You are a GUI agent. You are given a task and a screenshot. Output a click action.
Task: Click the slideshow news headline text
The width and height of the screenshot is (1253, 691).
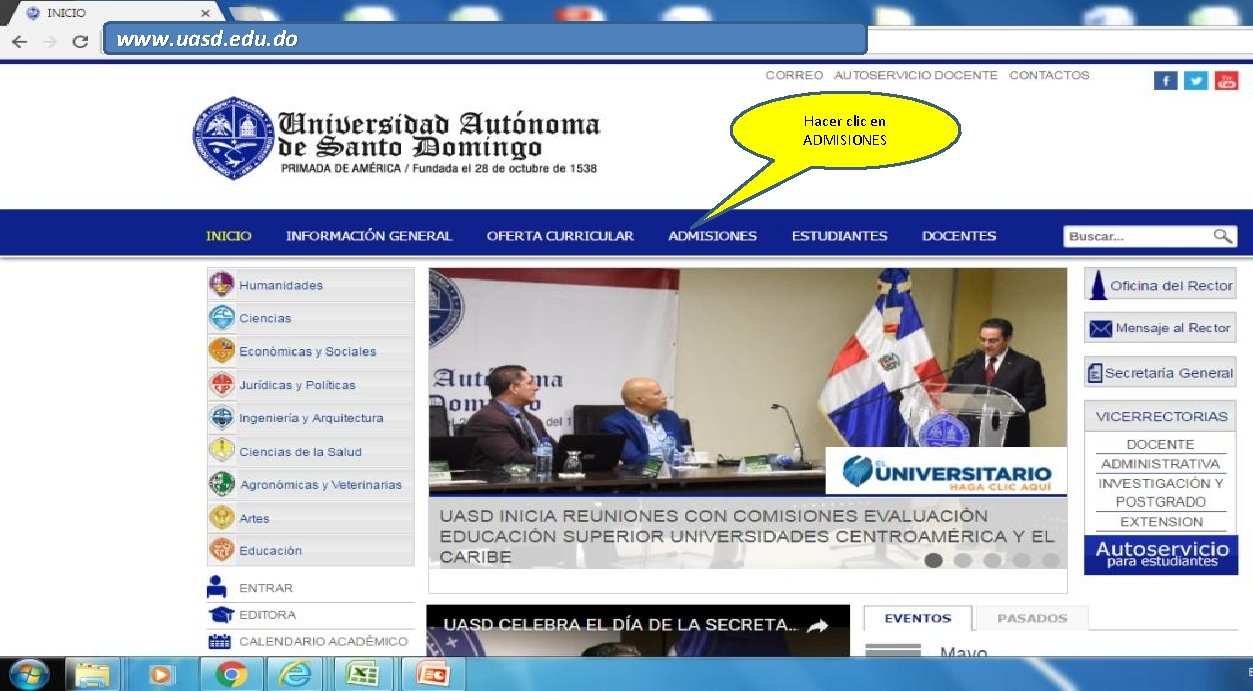747,536
